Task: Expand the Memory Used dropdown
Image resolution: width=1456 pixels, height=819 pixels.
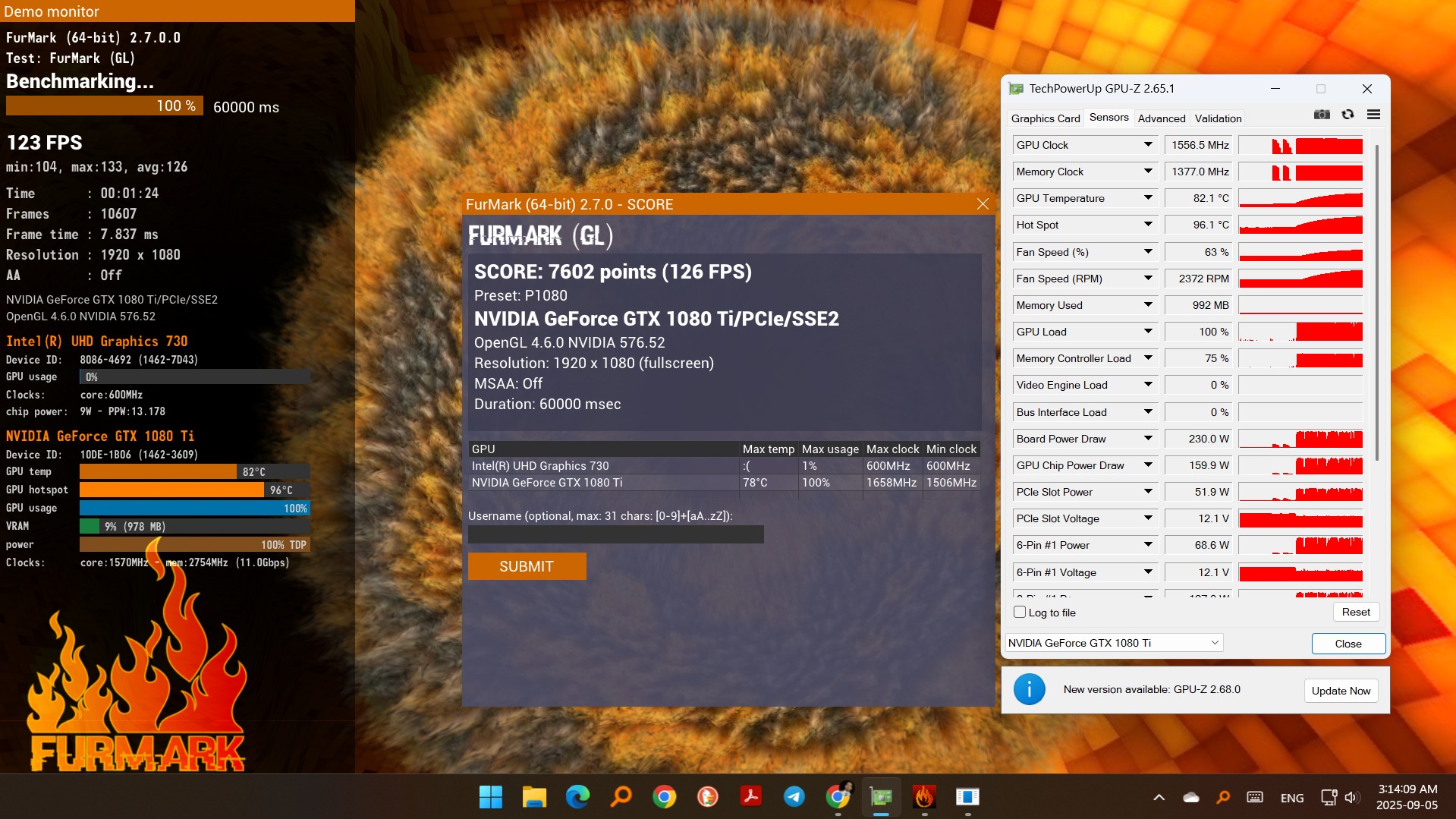Action: (1148, 305)
